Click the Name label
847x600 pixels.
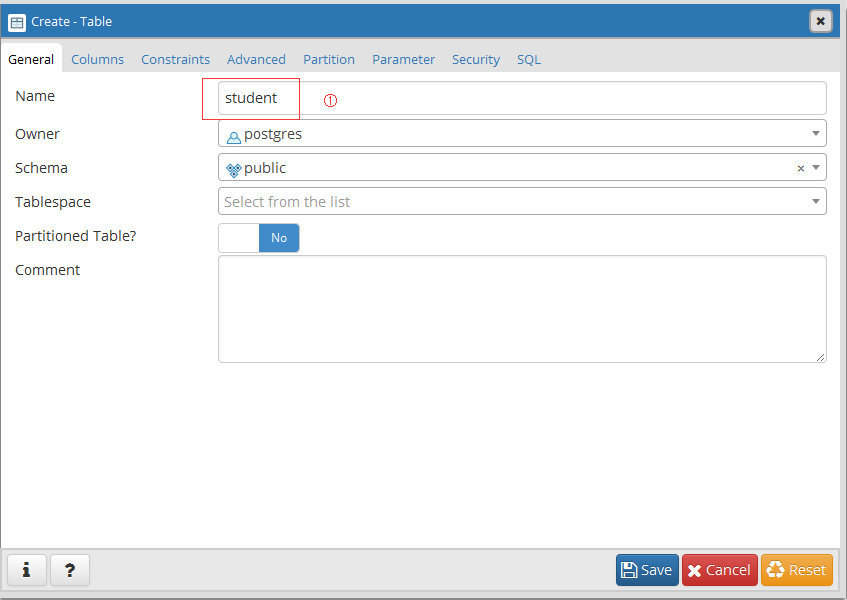(x=35, y=96)
